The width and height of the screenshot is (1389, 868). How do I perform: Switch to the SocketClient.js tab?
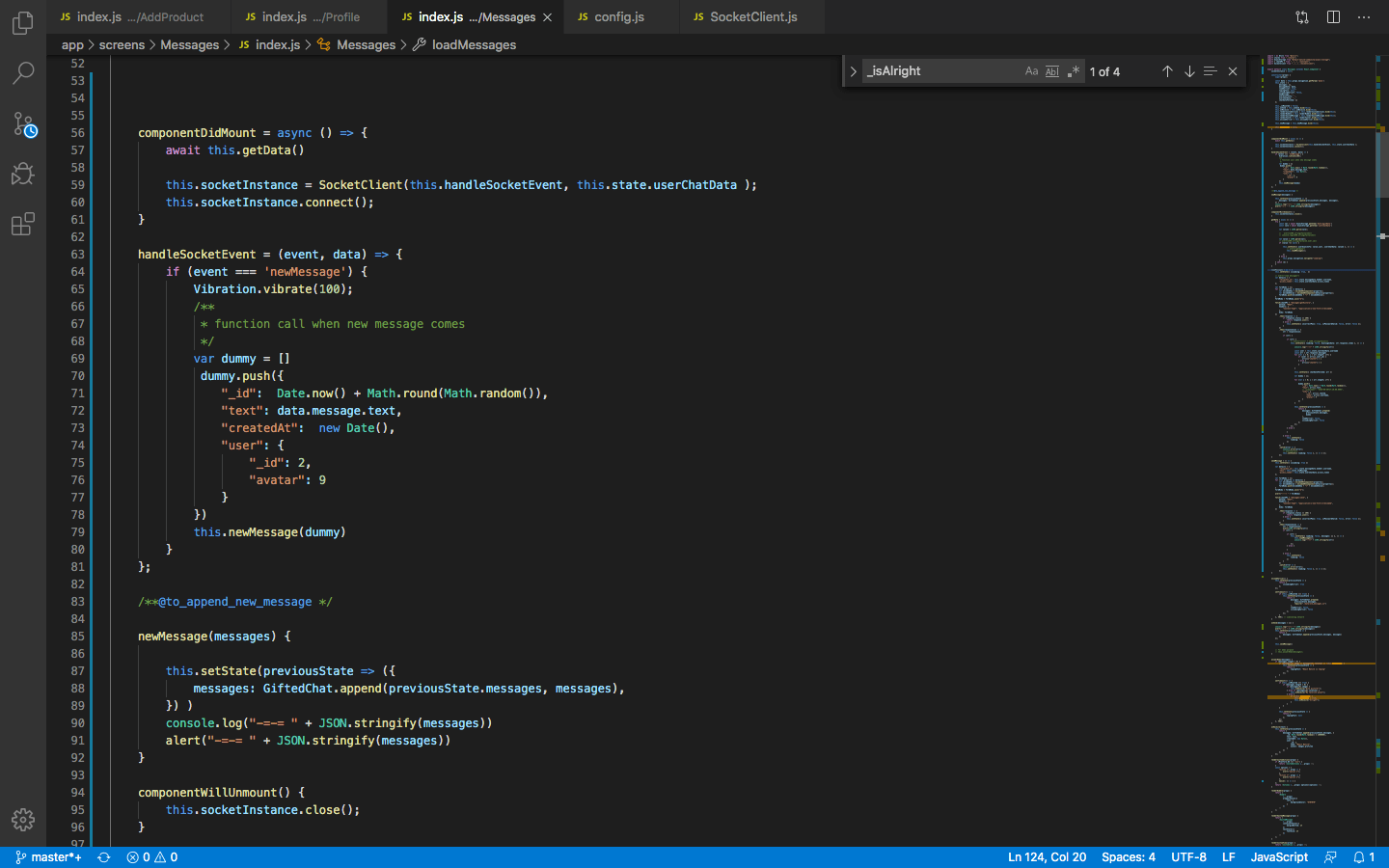(753, 17)
